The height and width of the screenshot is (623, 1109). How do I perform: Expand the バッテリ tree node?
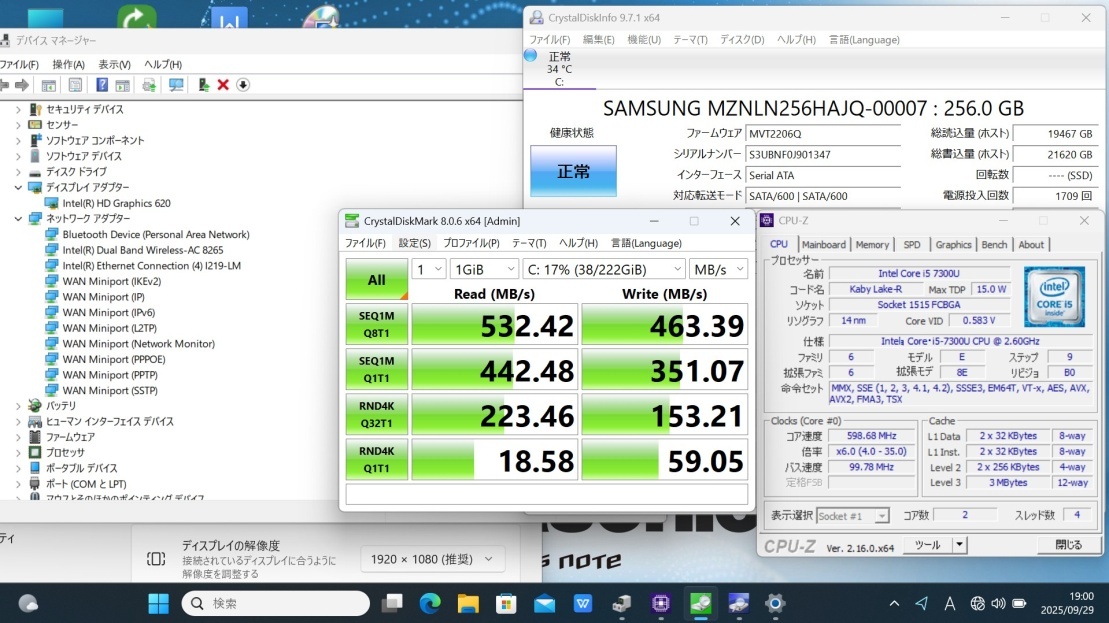18,406
